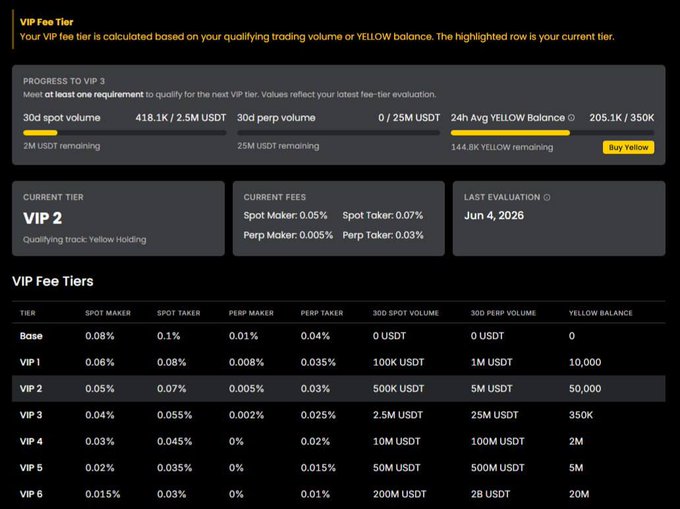
Task: Select the highlighted VIP 2 row label
Action: point(31,389)
